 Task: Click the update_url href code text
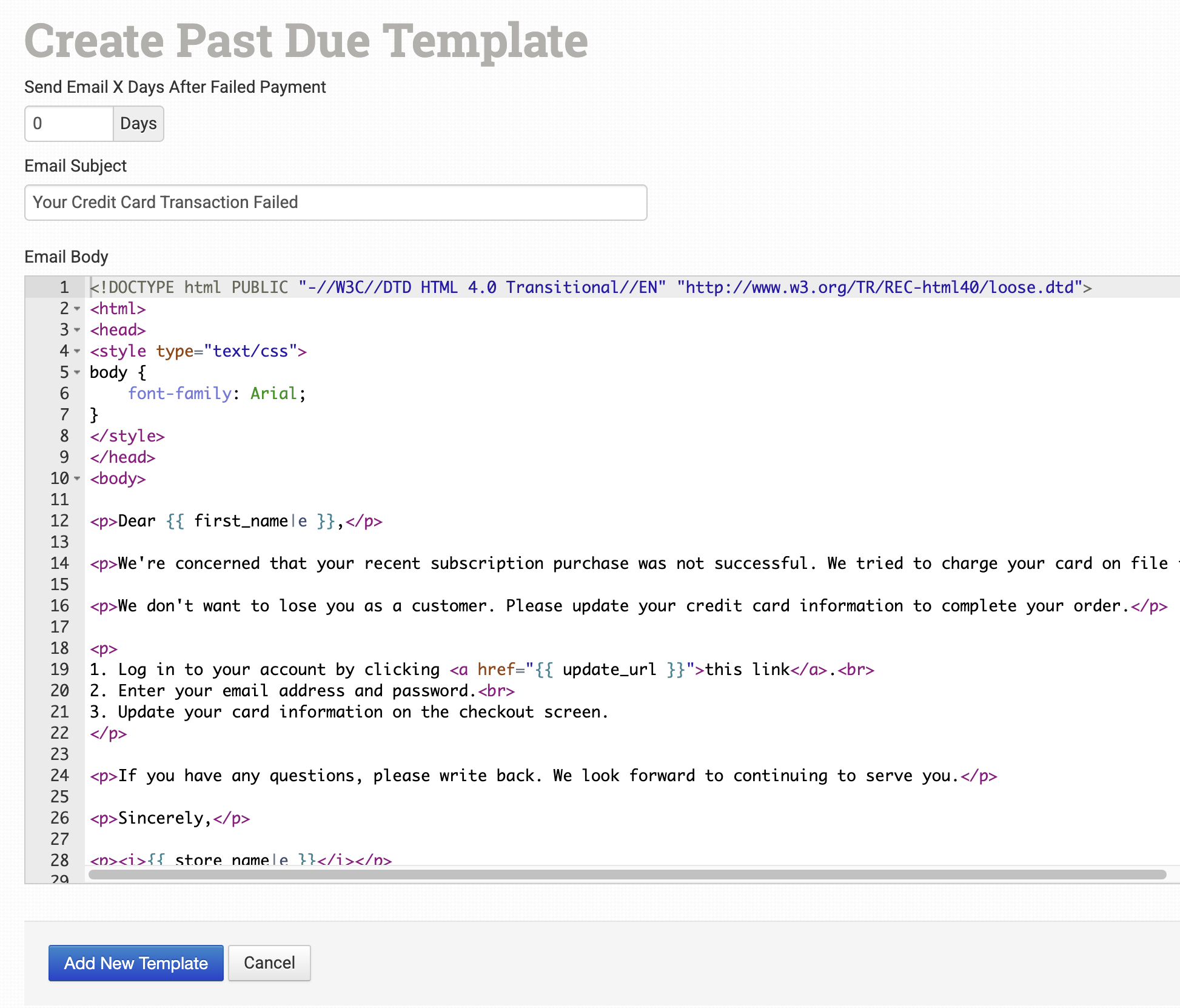pyautogui.click(x=608, y=670)
